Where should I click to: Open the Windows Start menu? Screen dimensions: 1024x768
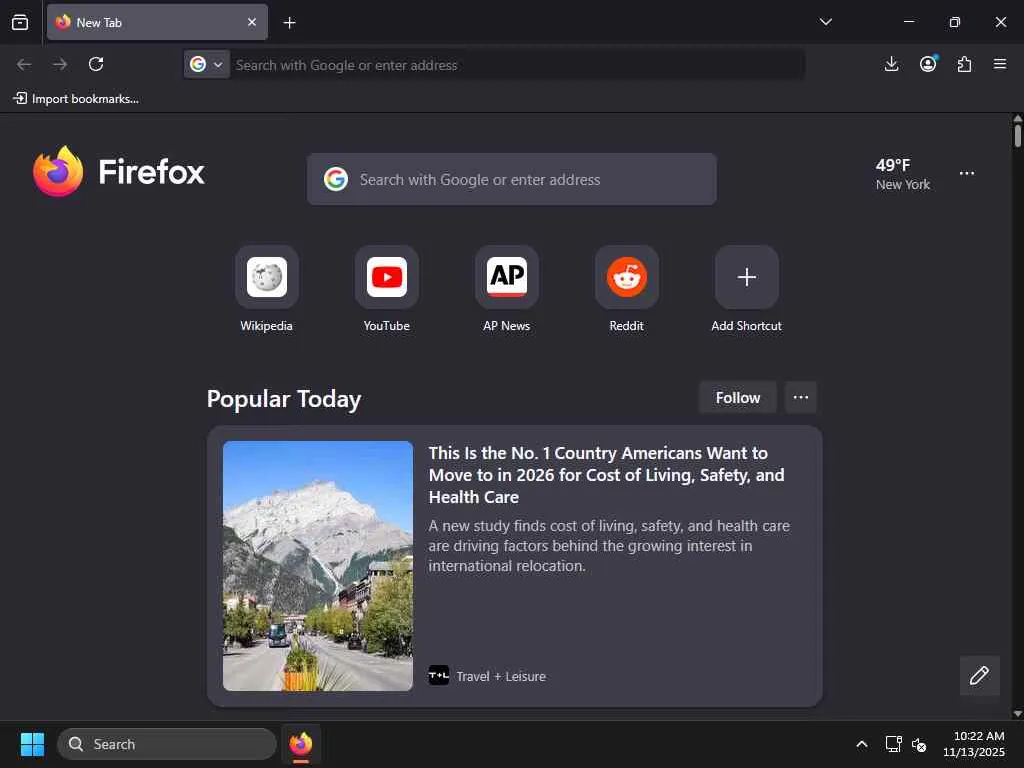click(x=32, y=744)
